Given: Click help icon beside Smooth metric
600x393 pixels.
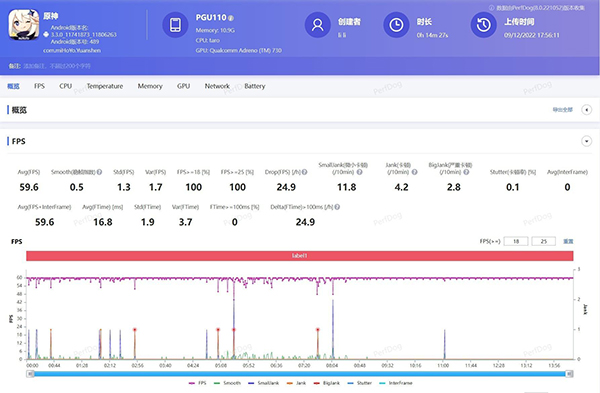Looking at the screenshot, I should click(x=99, y=172).
